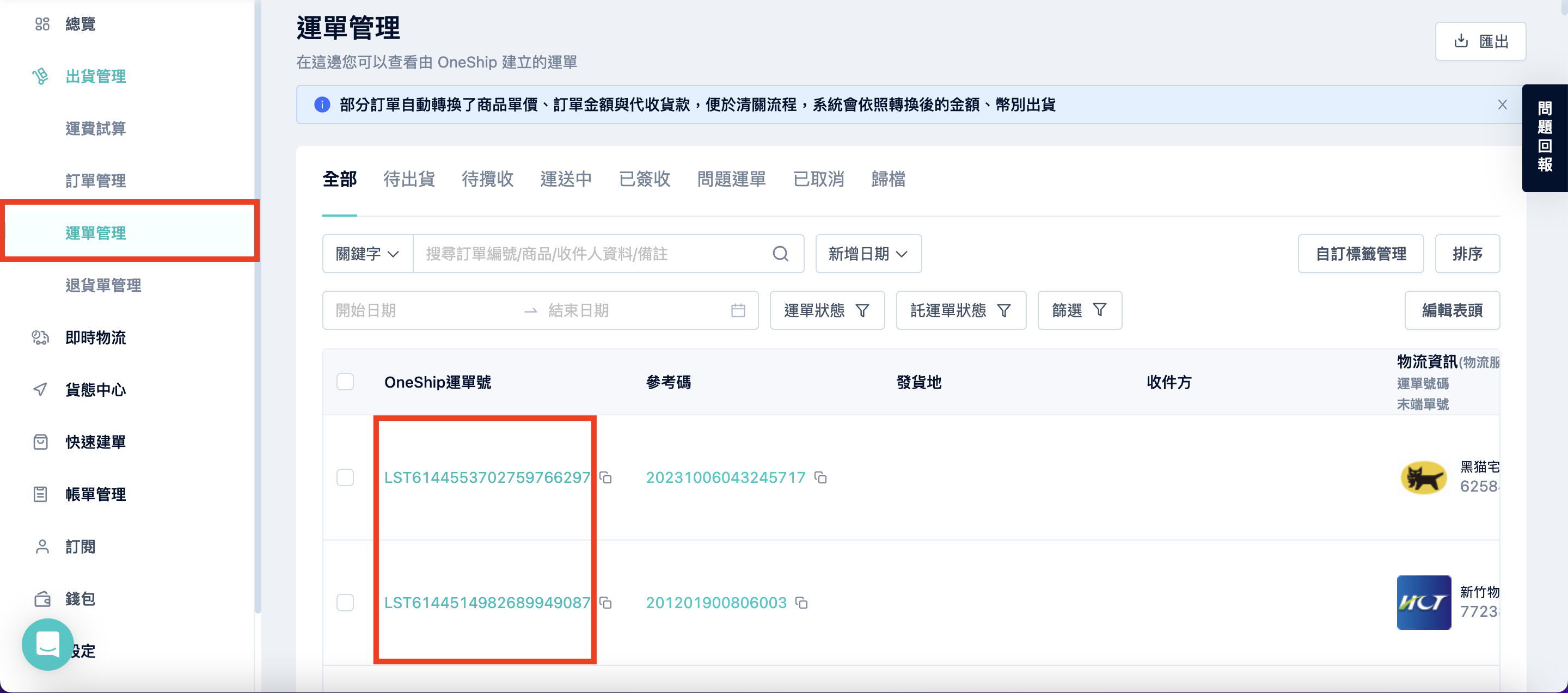Switch to the 問題運單 tab
Screen dimensions: 1568x693
point(732,179)
